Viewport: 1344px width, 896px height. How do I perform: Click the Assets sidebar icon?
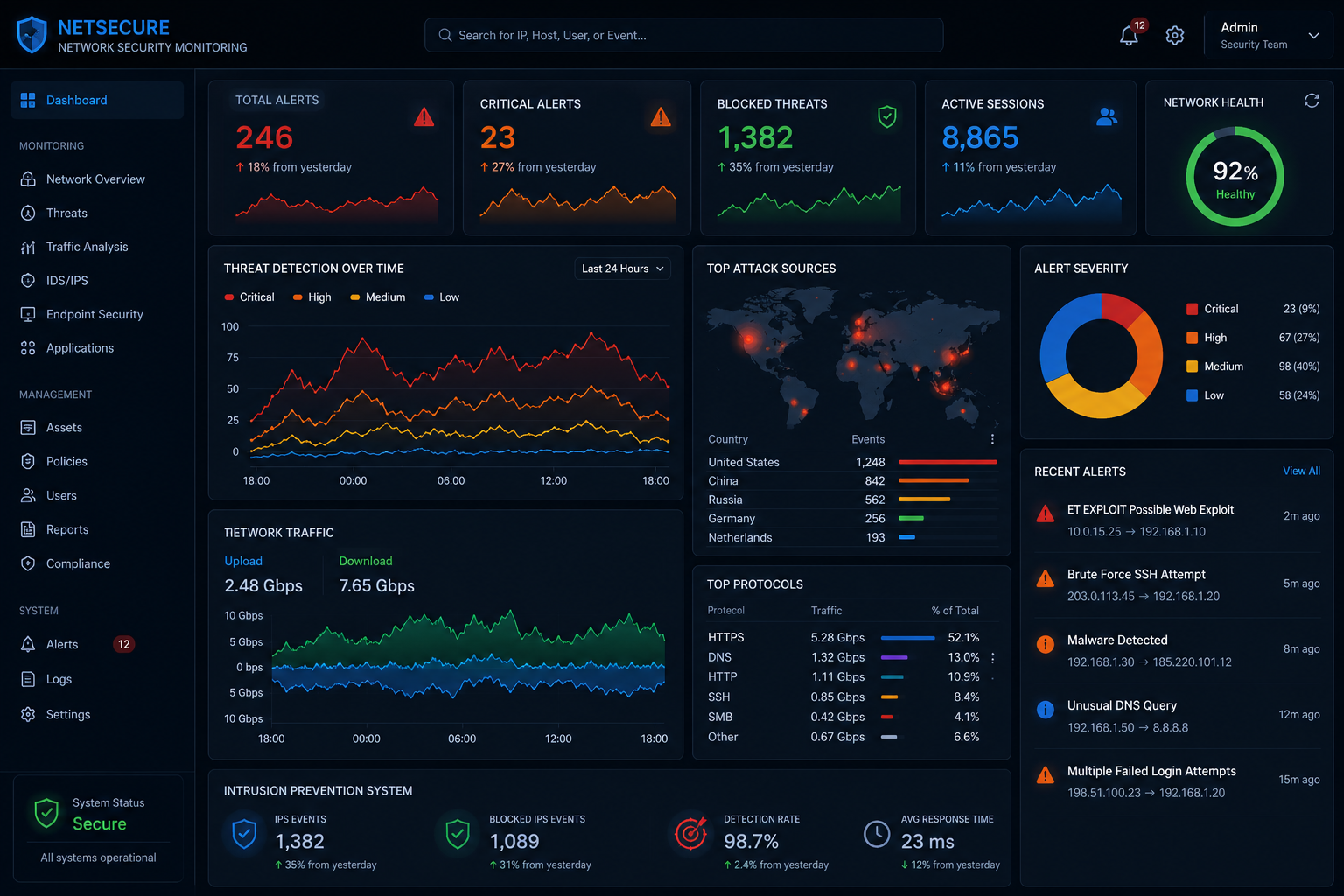pos(28,428)
